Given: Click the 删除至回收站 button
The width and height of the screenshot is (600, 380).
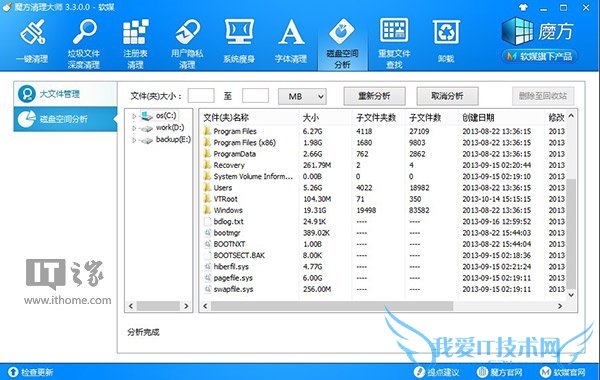Looking at the screenshot, I should tap(543, 96).
